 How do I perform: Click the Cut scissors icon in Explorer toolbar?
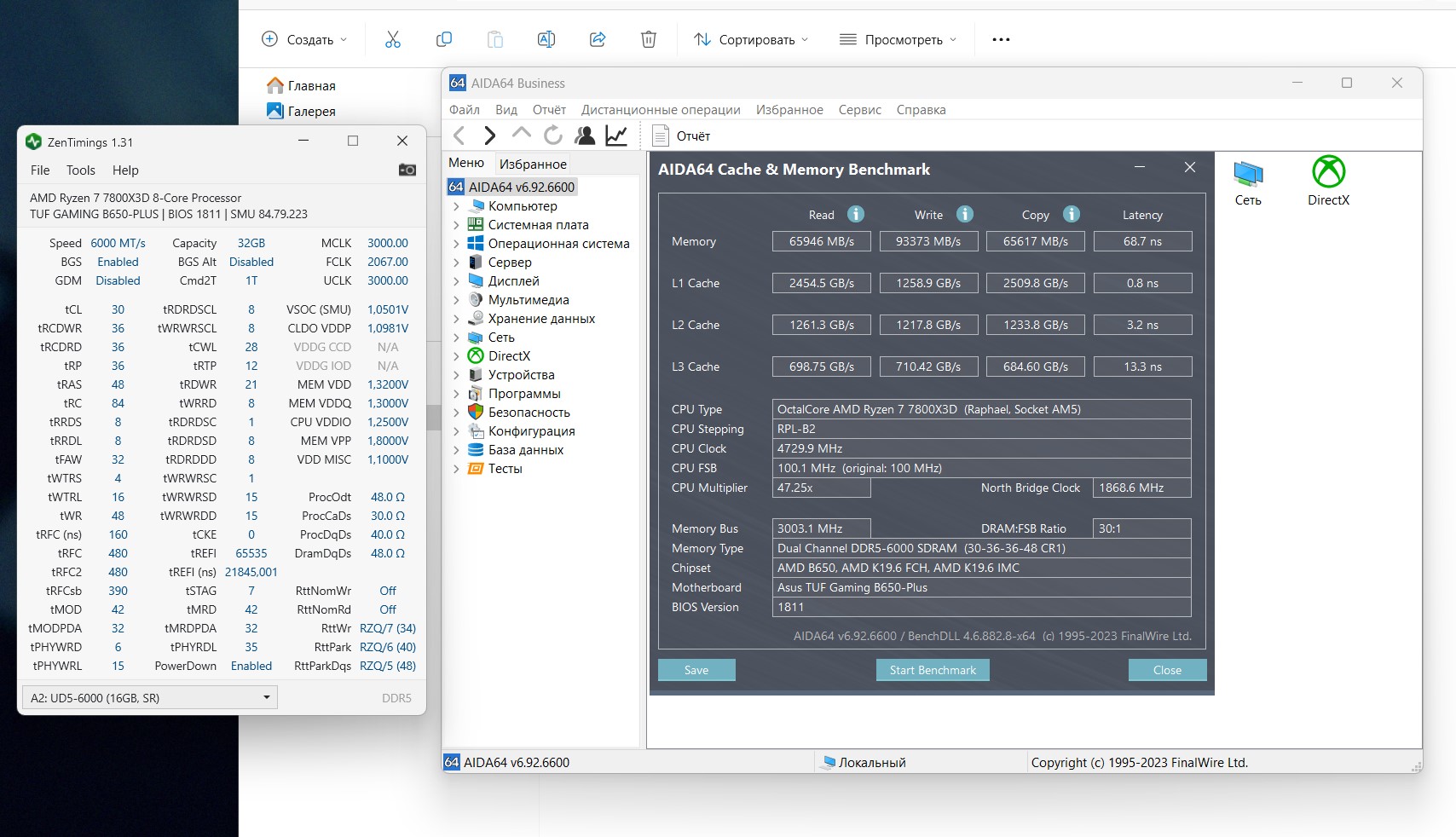[393, 39]
